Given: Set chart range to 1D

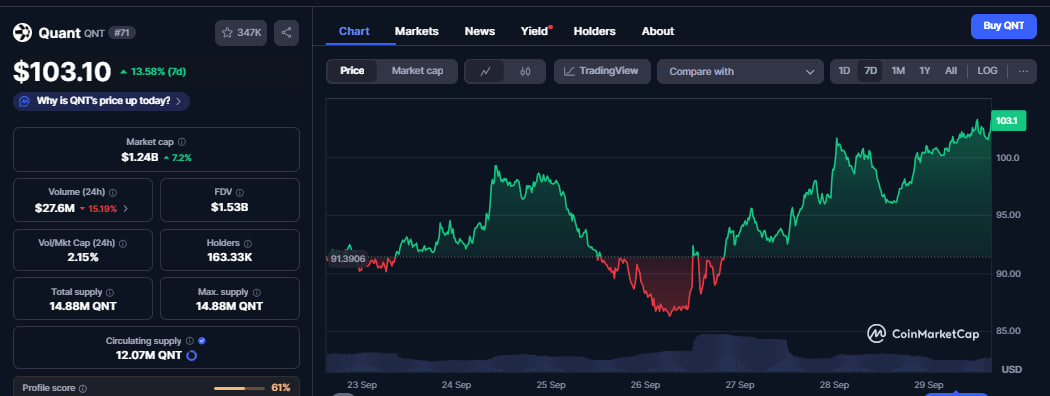Looking at the screenshot, I should (x=844, y=71).
